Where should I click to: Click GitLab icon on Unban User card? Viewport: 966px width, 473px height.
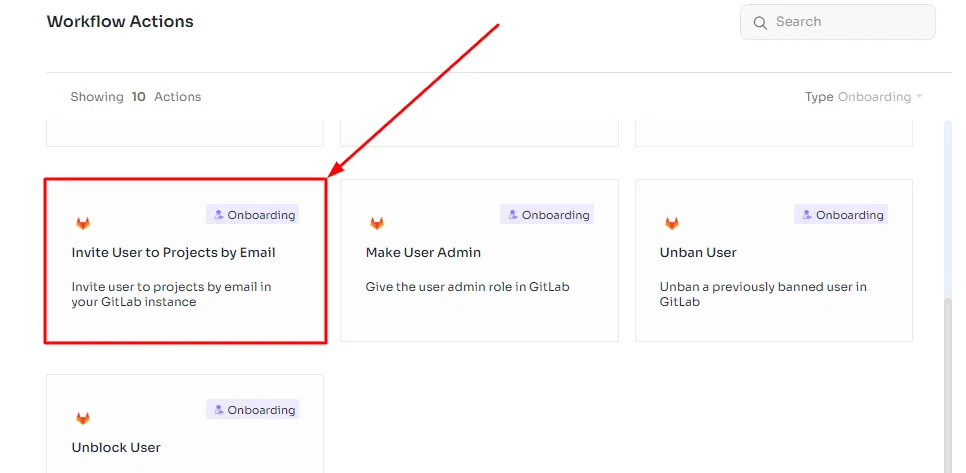point(672,223)
